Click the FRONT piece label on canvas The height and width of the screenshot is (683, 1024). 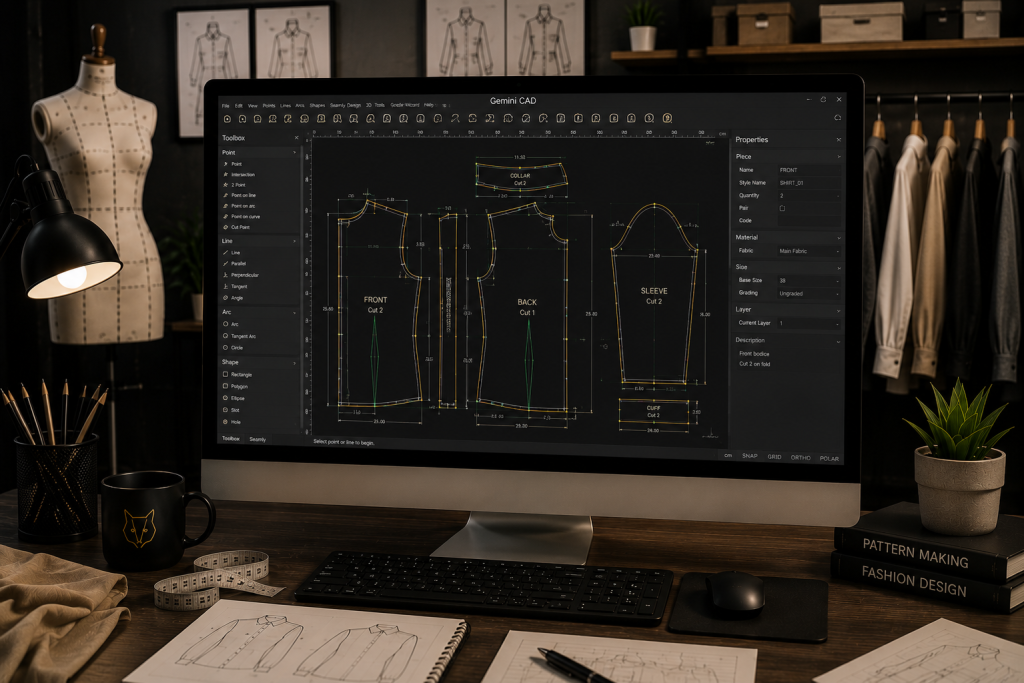(x=376, y=300)
